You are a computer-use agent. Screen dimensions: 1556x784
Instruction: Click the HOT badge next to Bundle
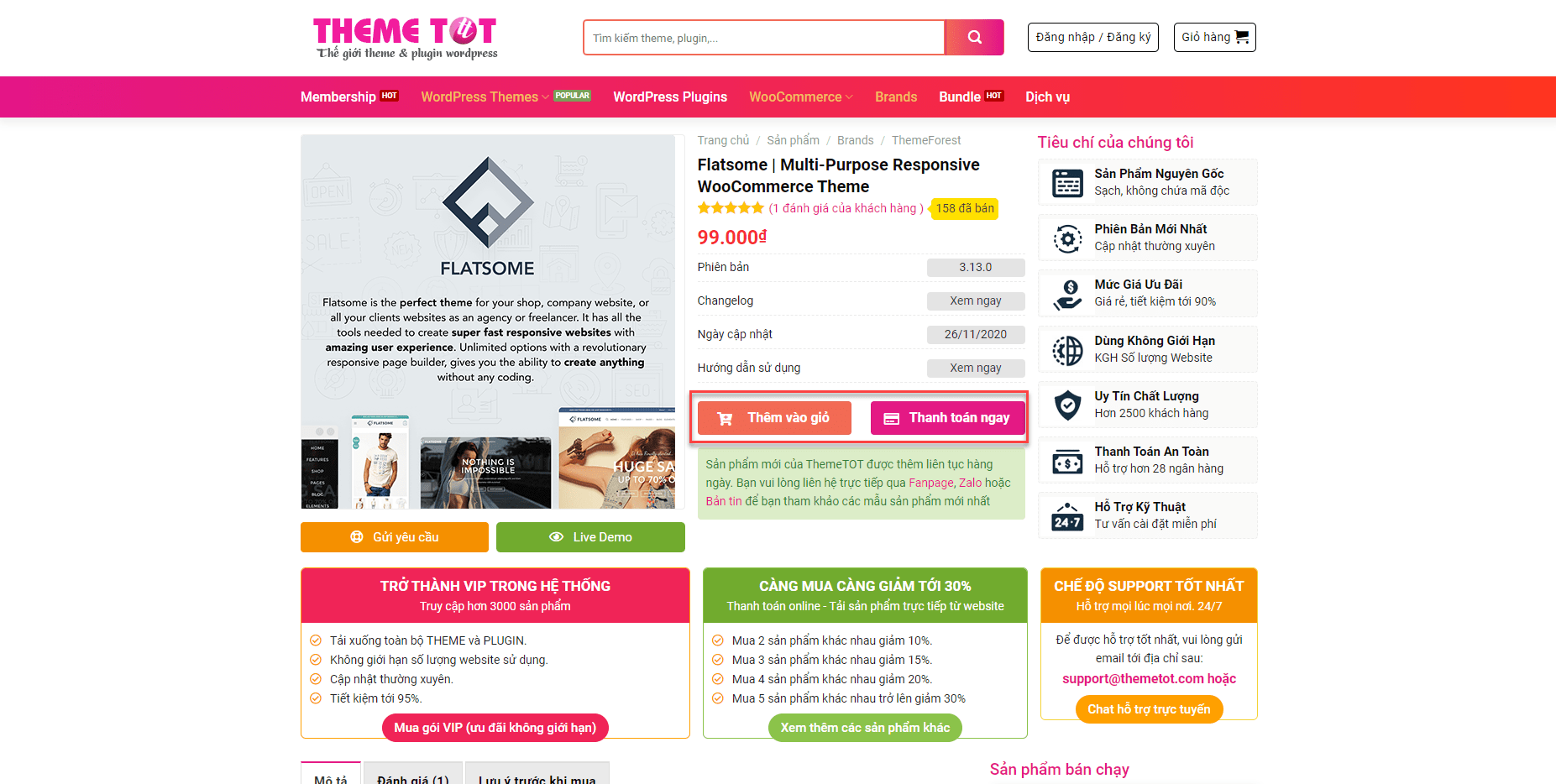(994, 96)
